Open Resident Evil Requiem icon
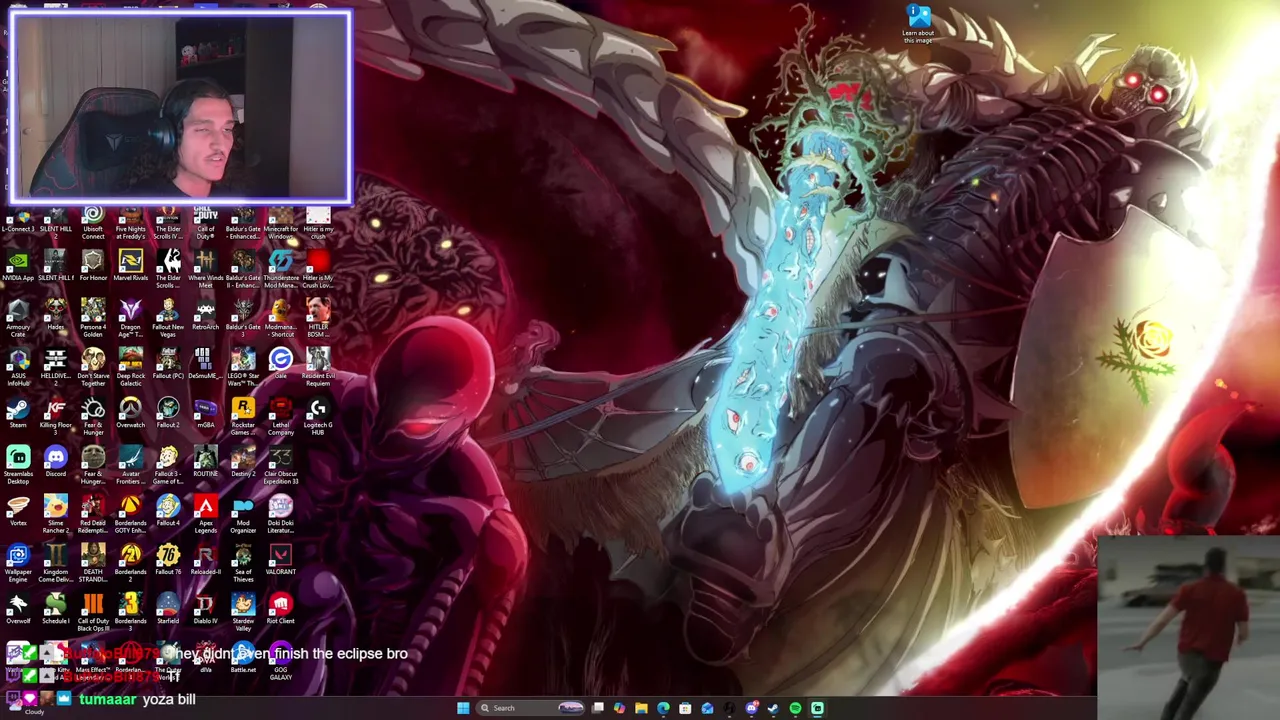1280x720 pixels. pos(318,366)
